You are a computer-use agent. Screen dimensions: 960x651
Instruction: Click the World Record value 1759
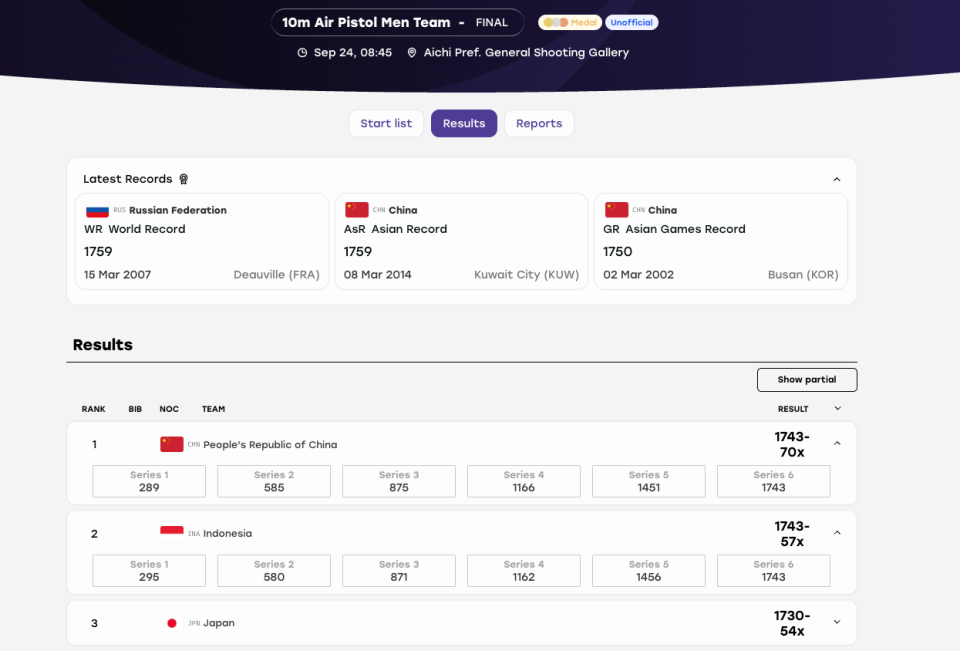click(98, 252)
